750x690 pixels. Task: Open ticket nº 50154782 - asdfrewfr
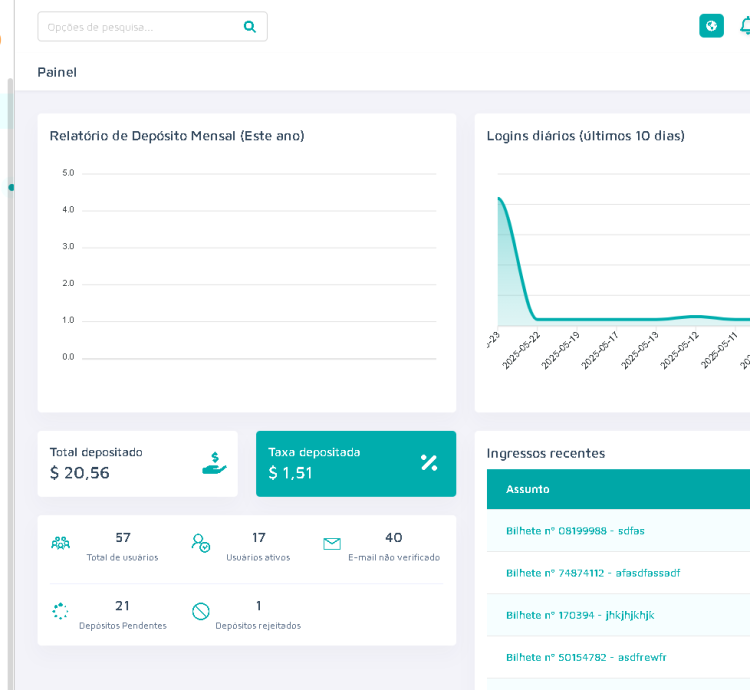tap(586, 657)
